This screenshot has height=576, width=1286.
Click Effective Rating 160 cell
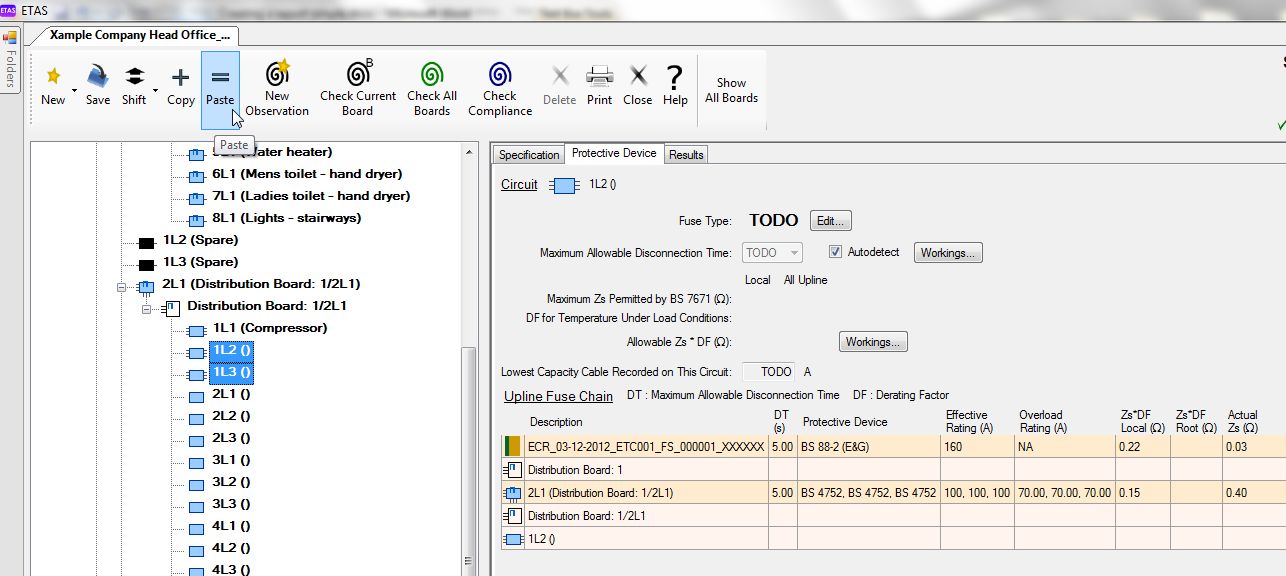(x=976, y=446)
